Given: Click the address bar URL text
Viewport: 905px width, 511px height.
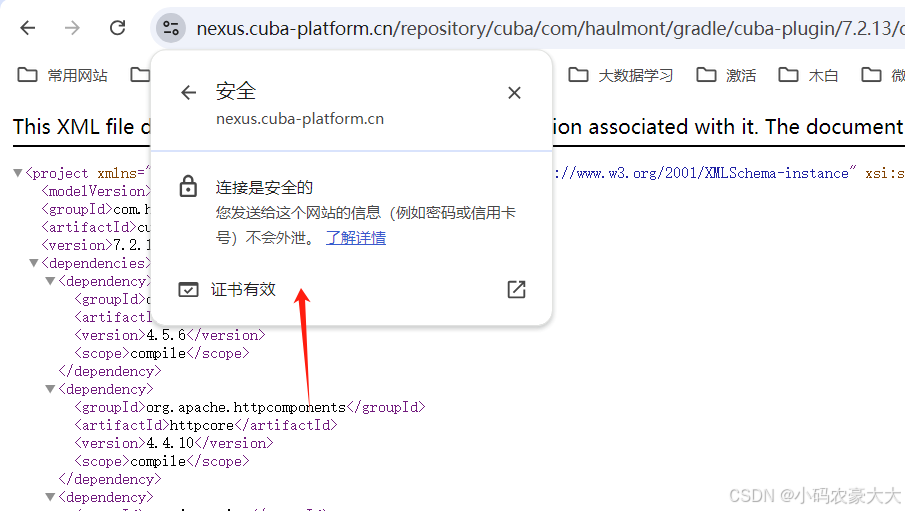Looking at the screenshot, I should [549, 28].
